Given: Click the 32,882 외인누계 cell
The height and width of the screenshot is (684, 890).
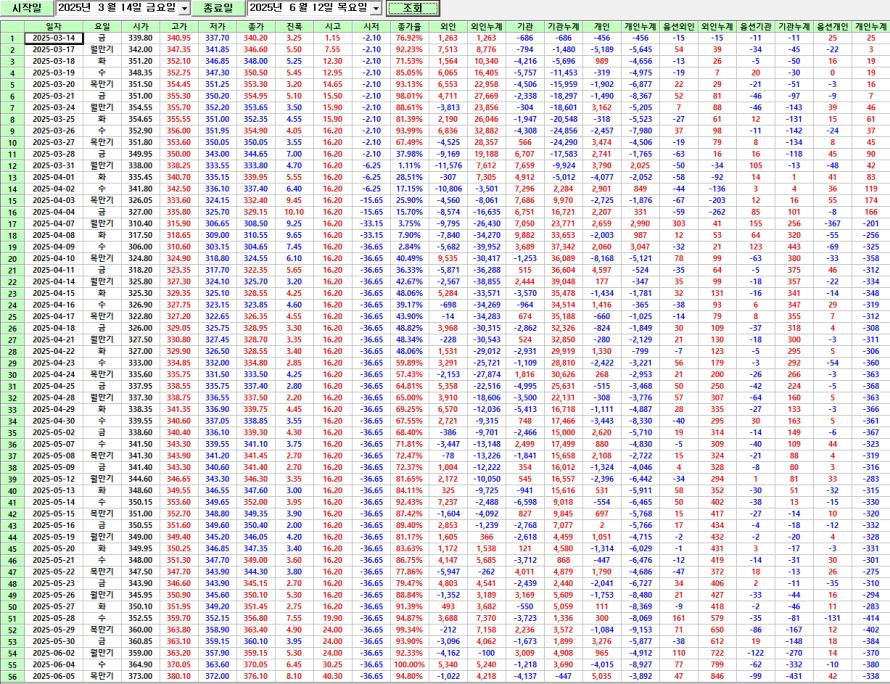Looking at the screenshot, I should pyautogui.click(x=486, y=131).
